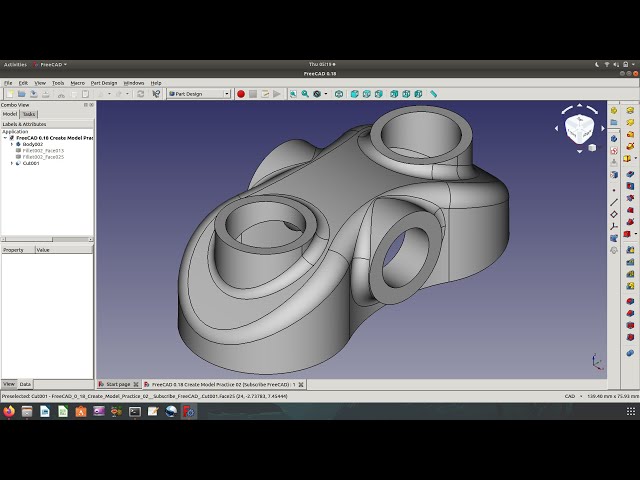This screenshot has width=640, height=480.
Task: Apply the Boolean operation tool
Action: coord(630,353)
